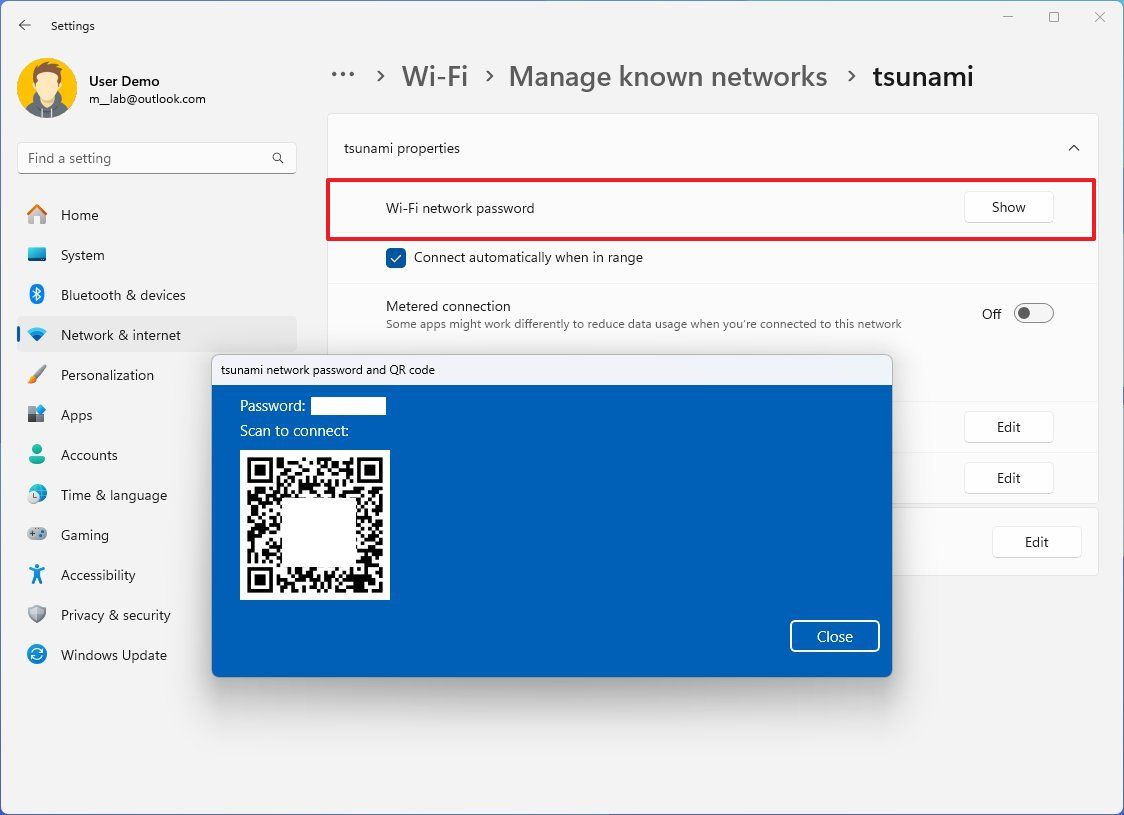Click the first Edit button below the dialog title bar

tap(1009, 427)
